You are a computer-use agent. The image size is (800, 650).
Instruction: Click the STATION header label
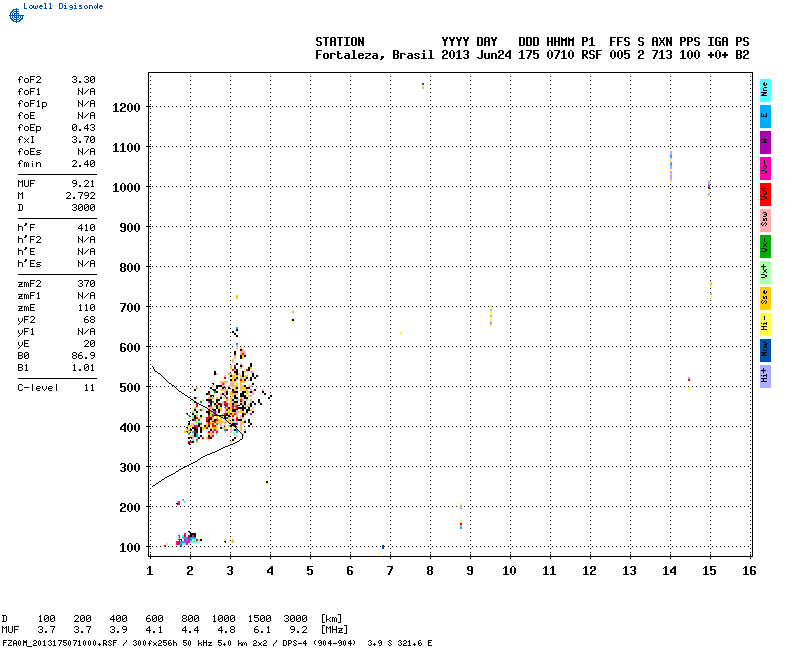point(340,42)
